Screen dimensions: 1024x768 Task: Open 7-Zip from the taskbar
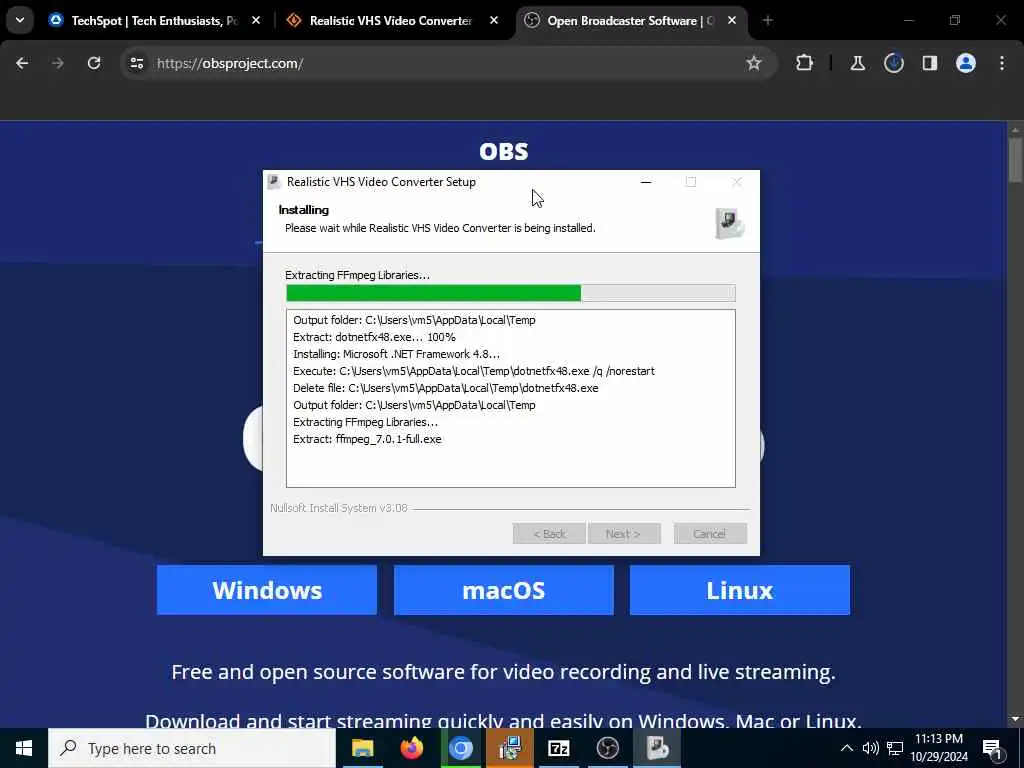click(558, 748)
